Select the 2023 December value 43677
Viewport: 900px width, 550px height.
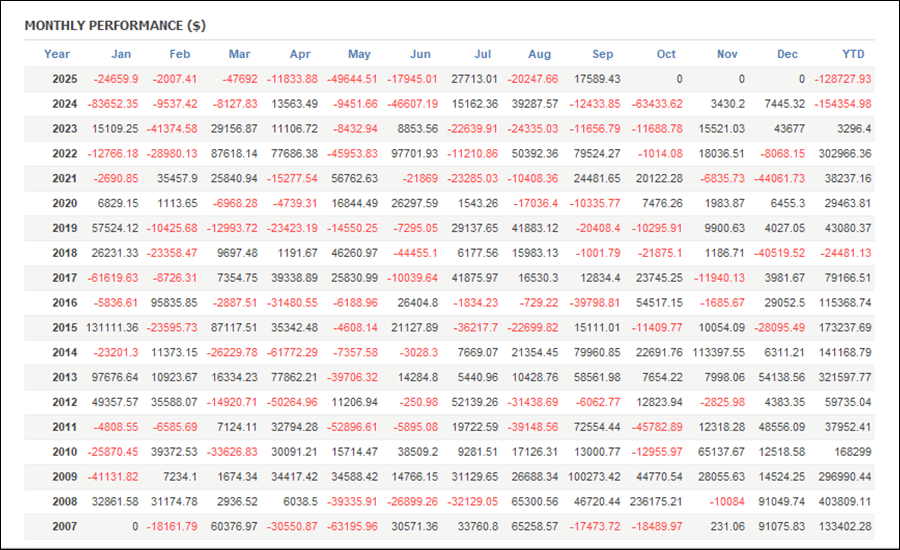pyautogui.click(x=783, y=128)
